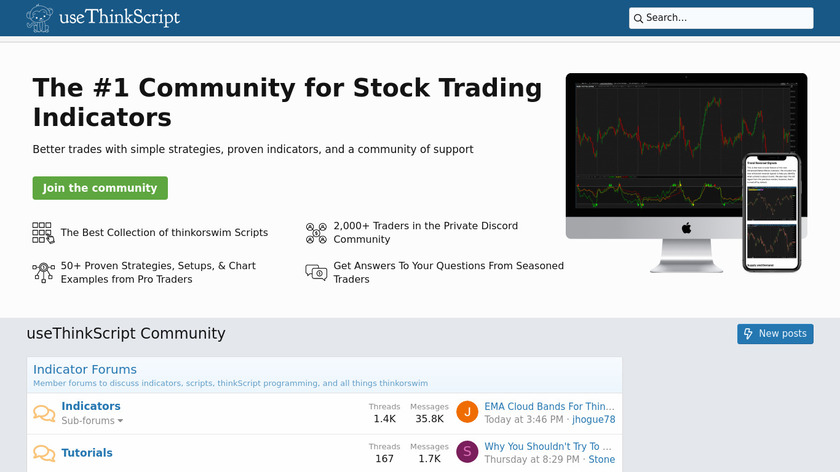The width and height of the screenshot is (840, 472).
Task: Click the jhogue78 username link
Action: (593, 420)
